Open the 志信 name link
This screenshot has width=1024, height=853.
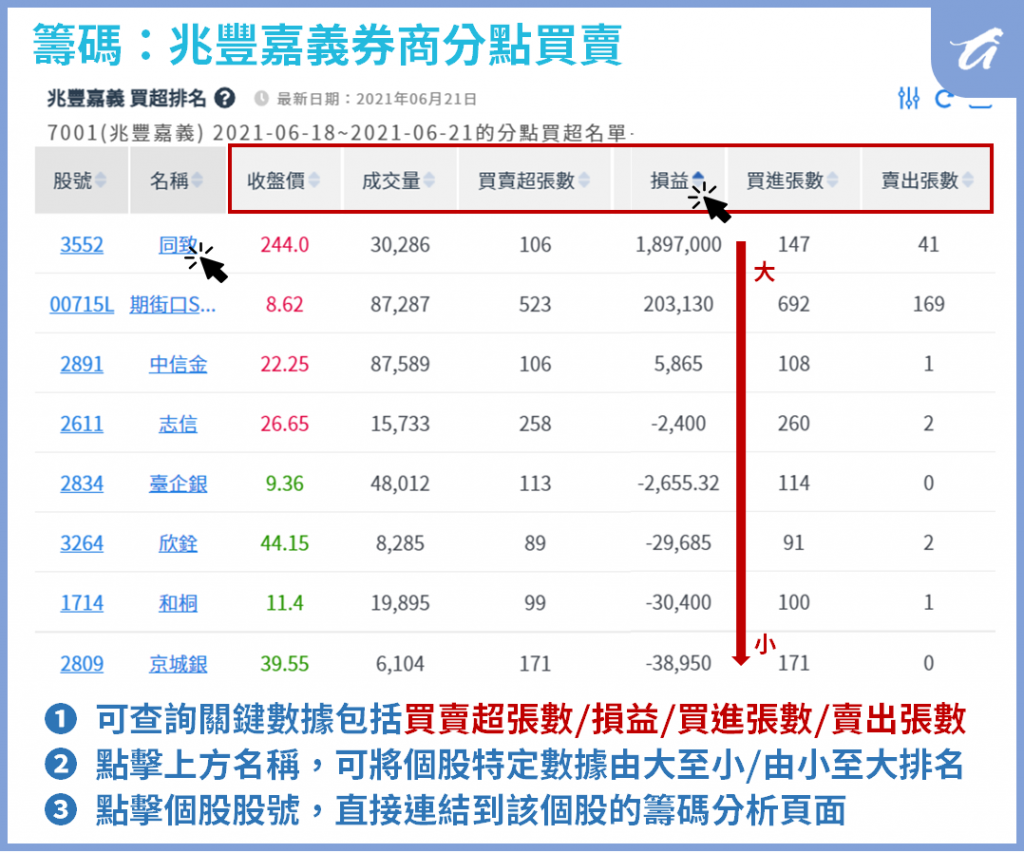[x=178, y=424]
